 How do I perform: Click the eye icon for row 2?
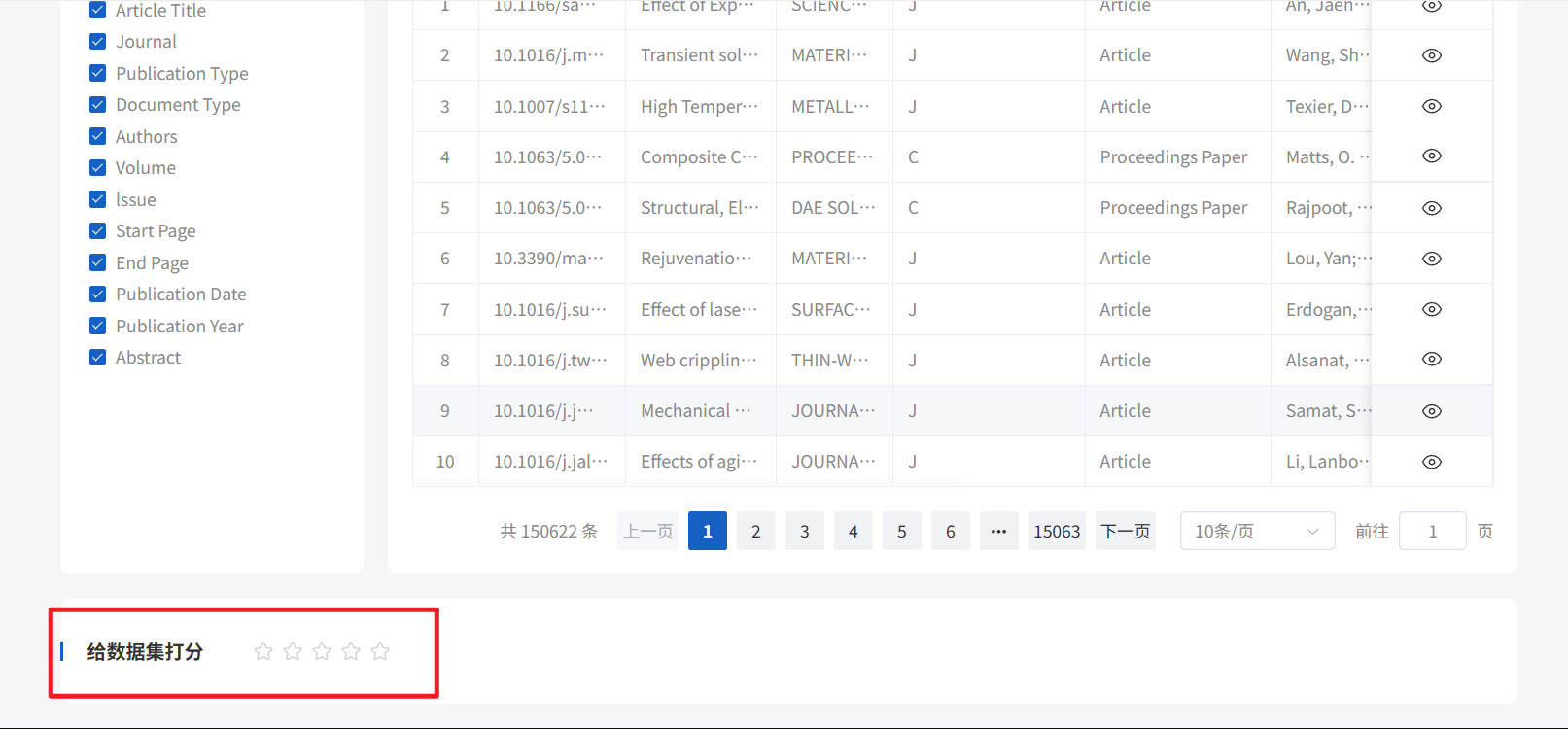(x=1431, y=55)
